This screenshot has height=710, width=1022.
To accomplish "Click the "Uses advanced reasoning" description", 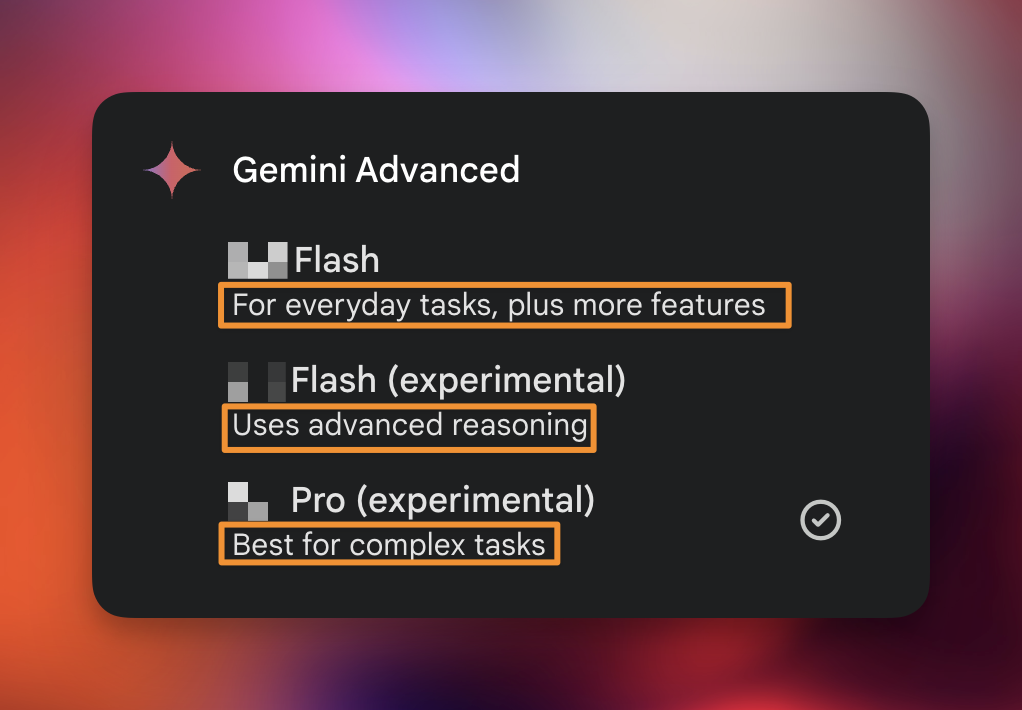I will click(410, 425).
